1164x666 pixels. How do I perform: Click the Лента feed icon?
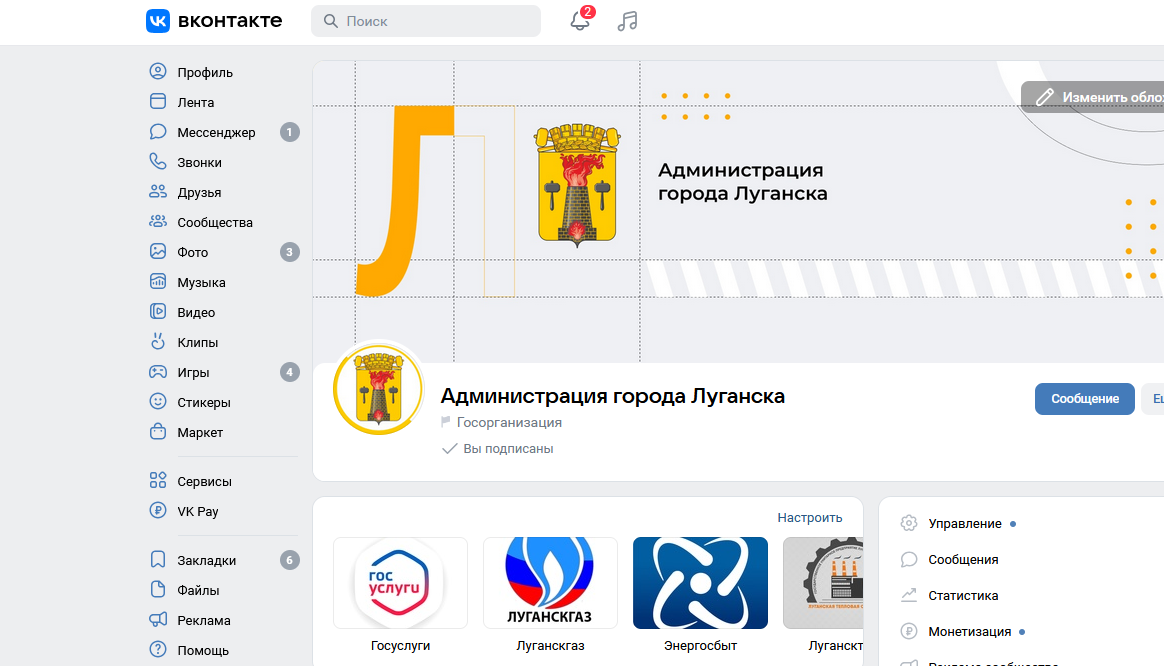pos(158,102)
